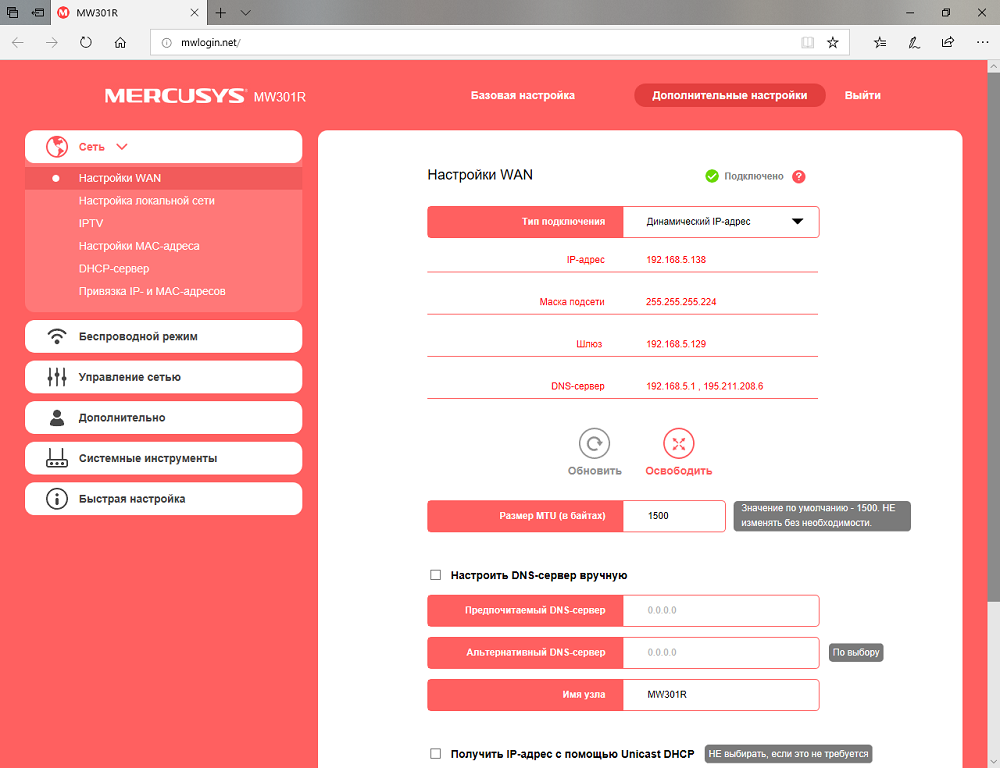The image size is (1000, 768).
Task: Open DHCP-сервер settings
Action: click(x=114, y=269)
